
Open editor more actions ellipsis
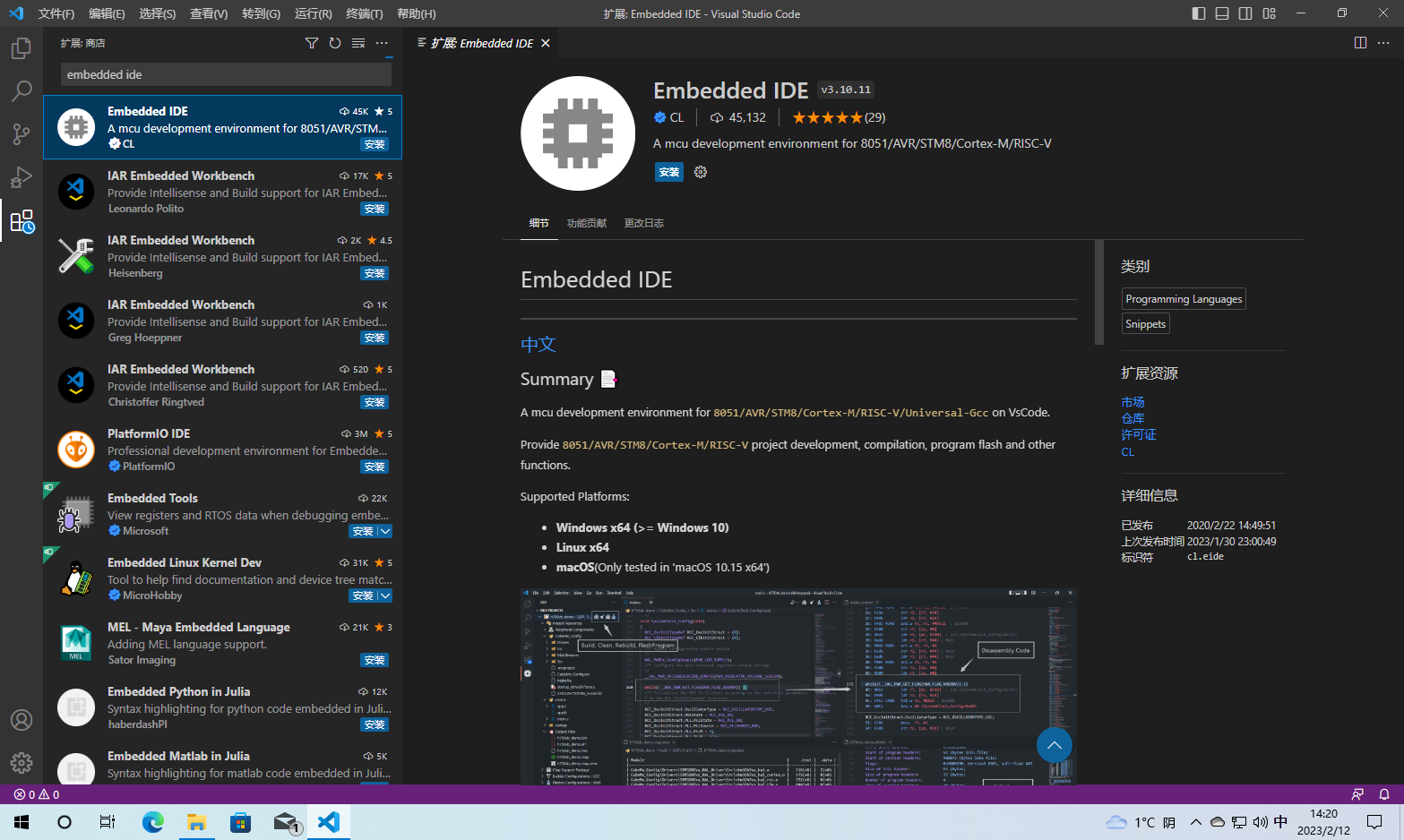(x=1383, y=43)
